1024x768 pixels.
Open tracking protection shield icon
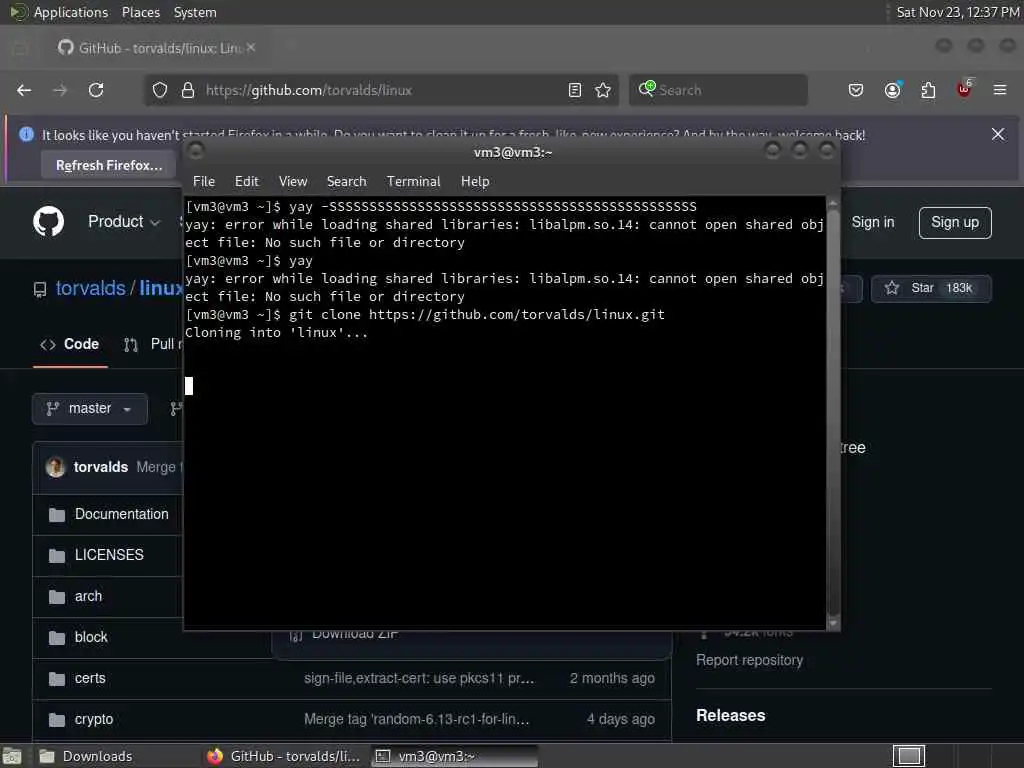[x=160, y=90]
